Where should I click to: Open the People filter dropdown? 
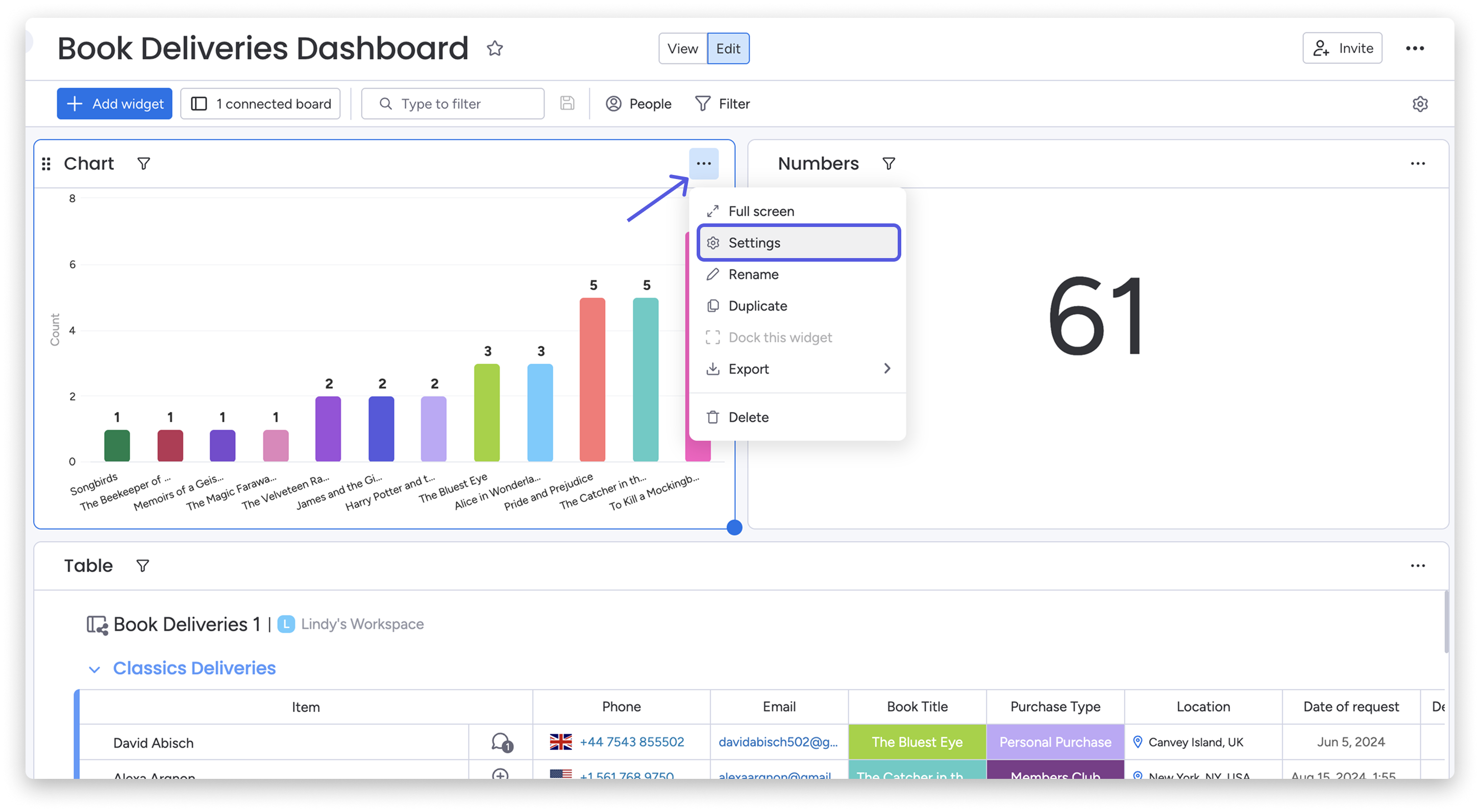(638, 104)
